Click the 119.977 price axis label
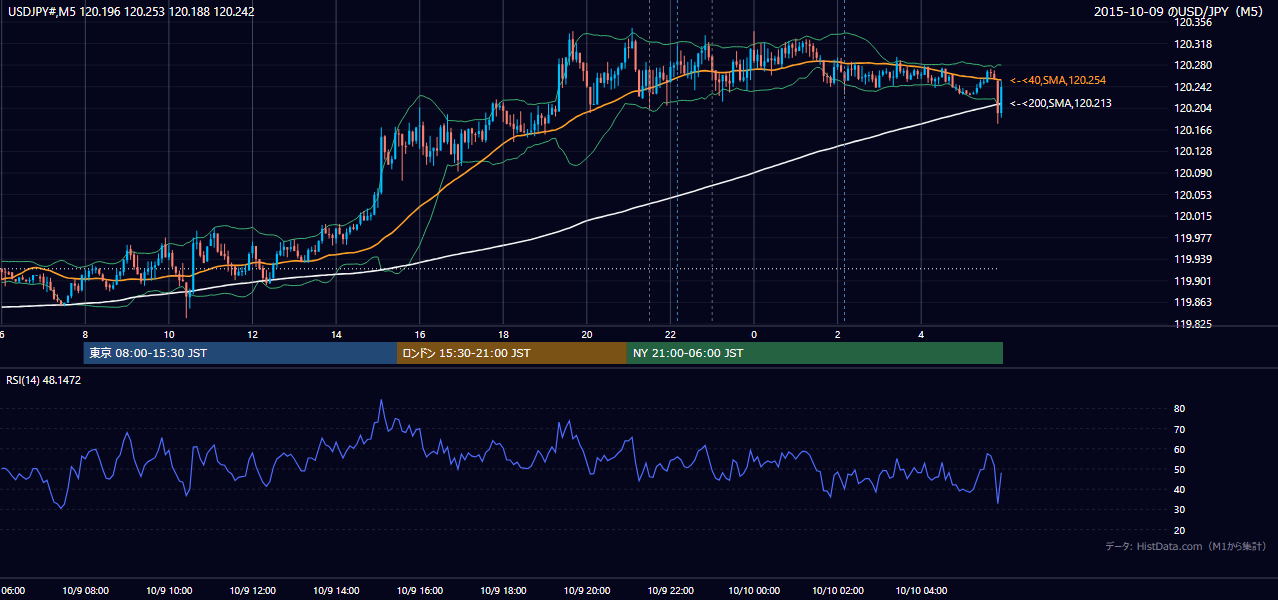Screen dimensions: 1278x600 point(1191,238)
